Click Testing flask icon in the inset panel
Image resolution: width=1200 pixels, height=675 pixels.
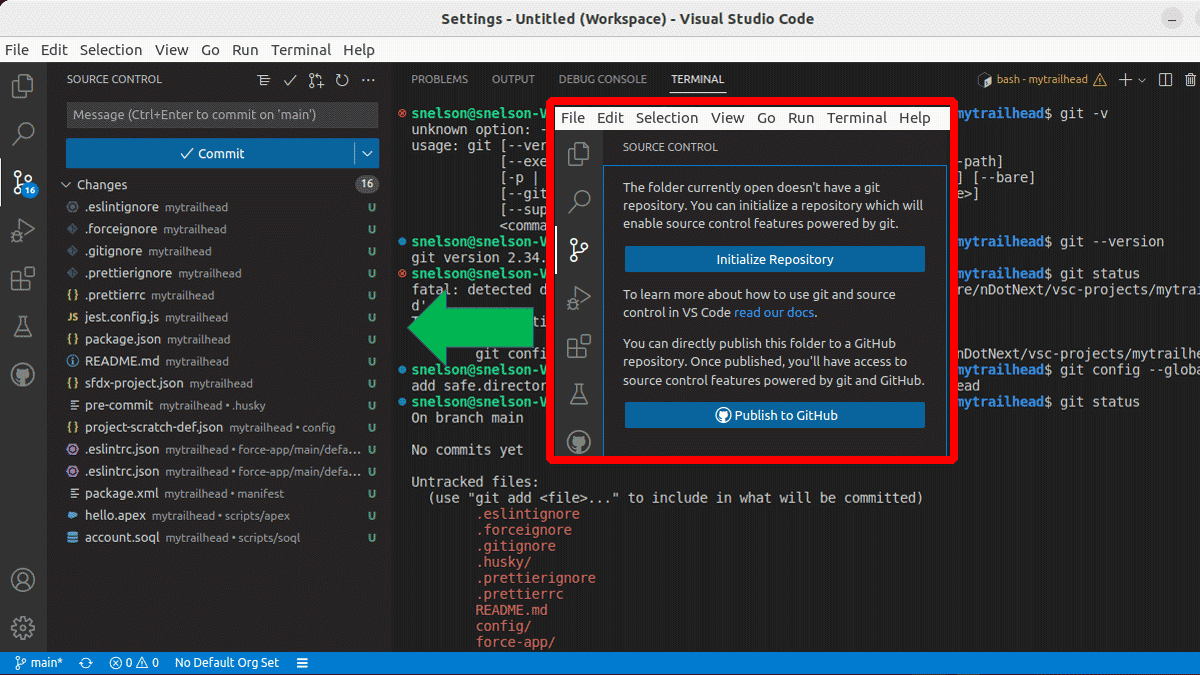click(x=578, y=394)
